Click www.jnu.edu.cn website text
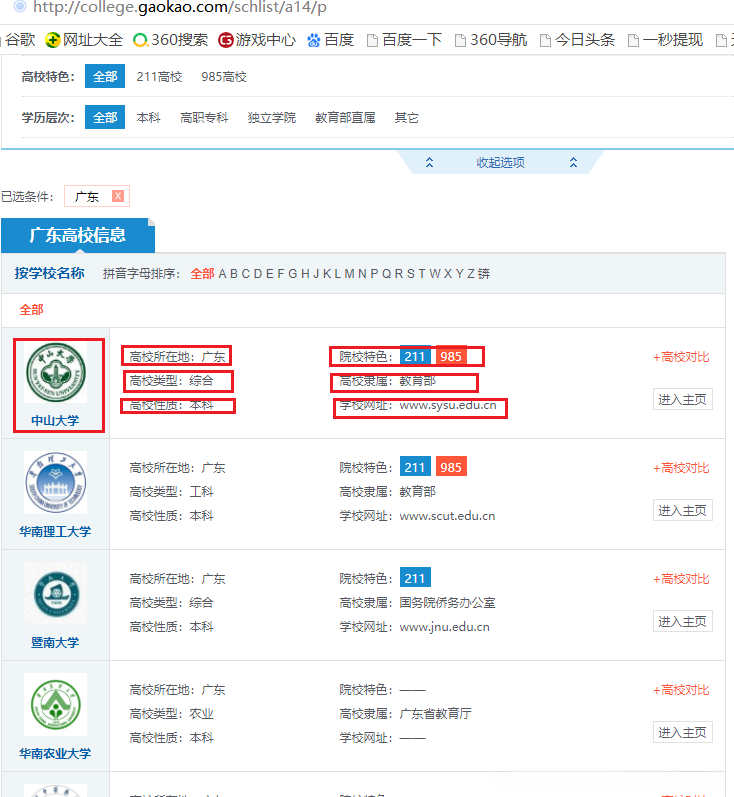Image resolution: width=734 pixels, height=797 pixels. tap(445, 627)
